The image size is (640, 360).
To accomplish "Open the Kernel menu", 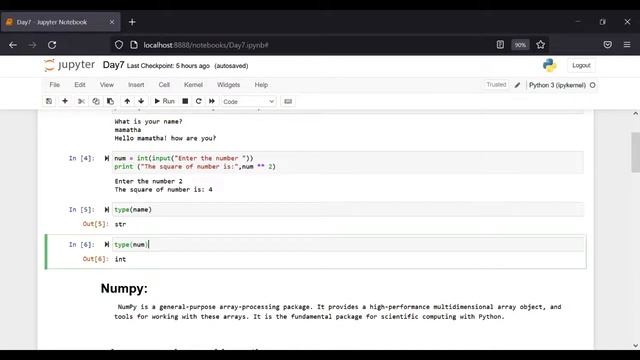I will 193,85.
